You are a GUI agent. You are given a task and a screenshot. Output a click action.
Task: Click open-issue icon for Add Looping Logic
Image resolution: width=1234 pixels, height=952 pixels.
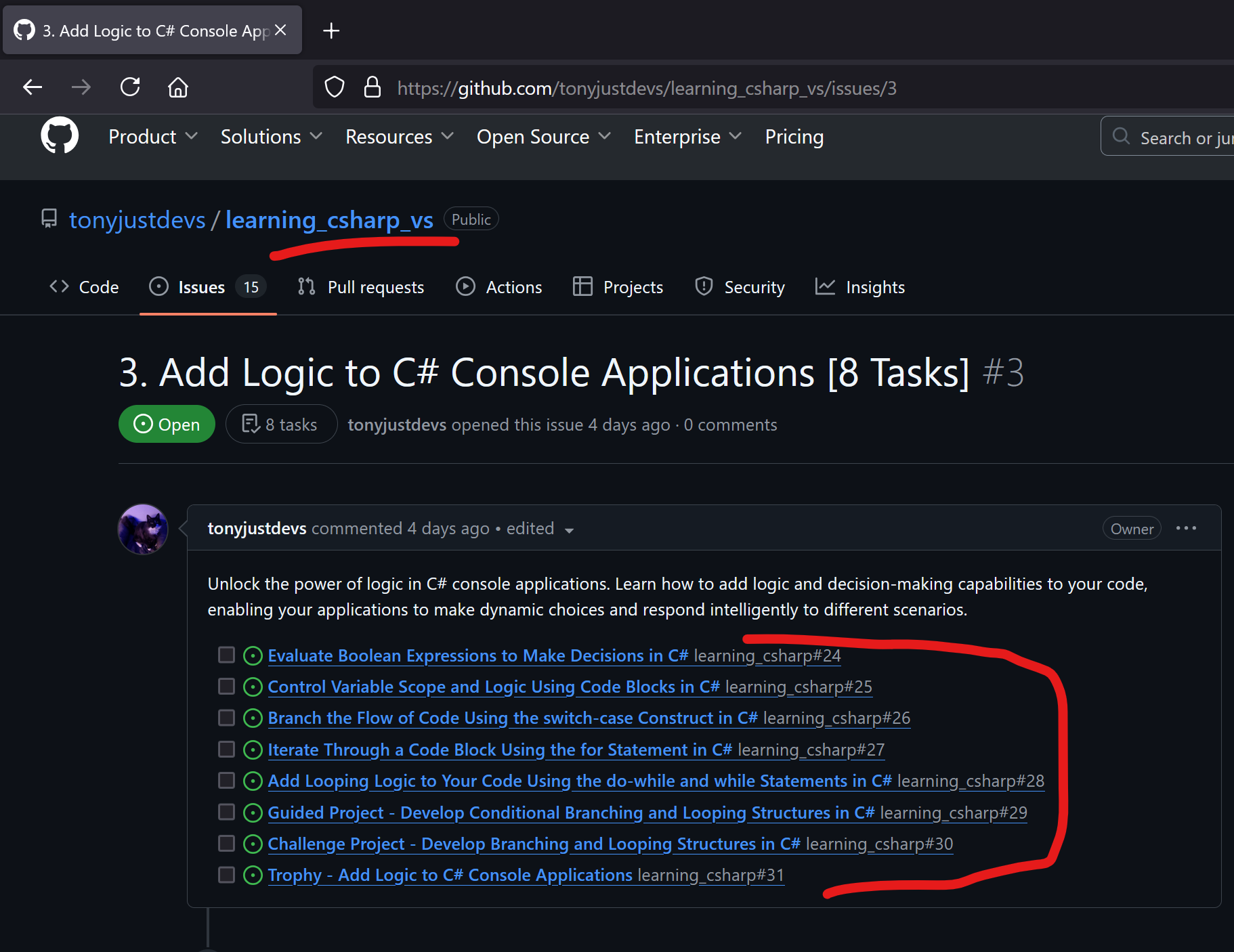click(253, 781)
